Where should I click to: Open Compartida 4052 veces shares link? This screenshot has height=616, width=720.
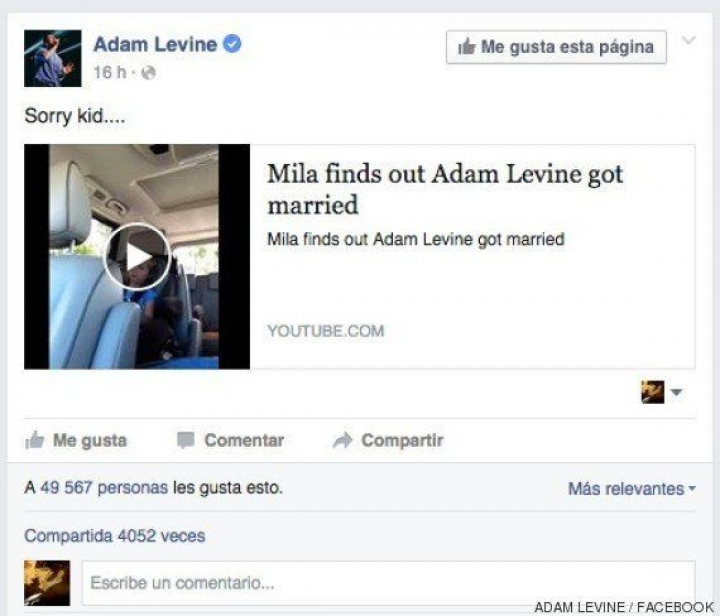tap(115, 536)
